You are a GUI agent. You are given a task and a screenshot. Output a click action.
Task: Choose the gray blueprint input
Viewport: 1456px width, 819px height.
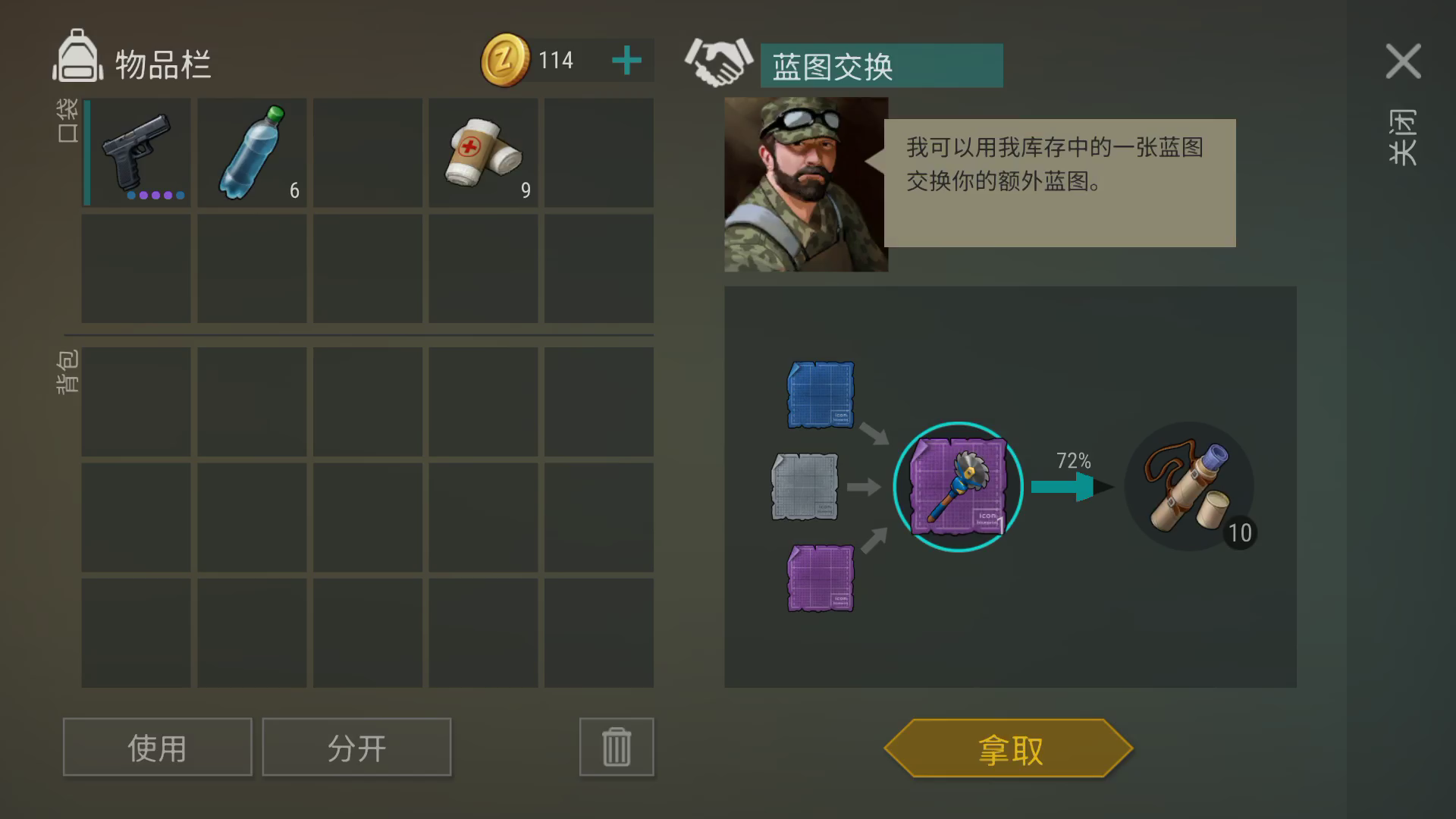(x=805, y=487)
